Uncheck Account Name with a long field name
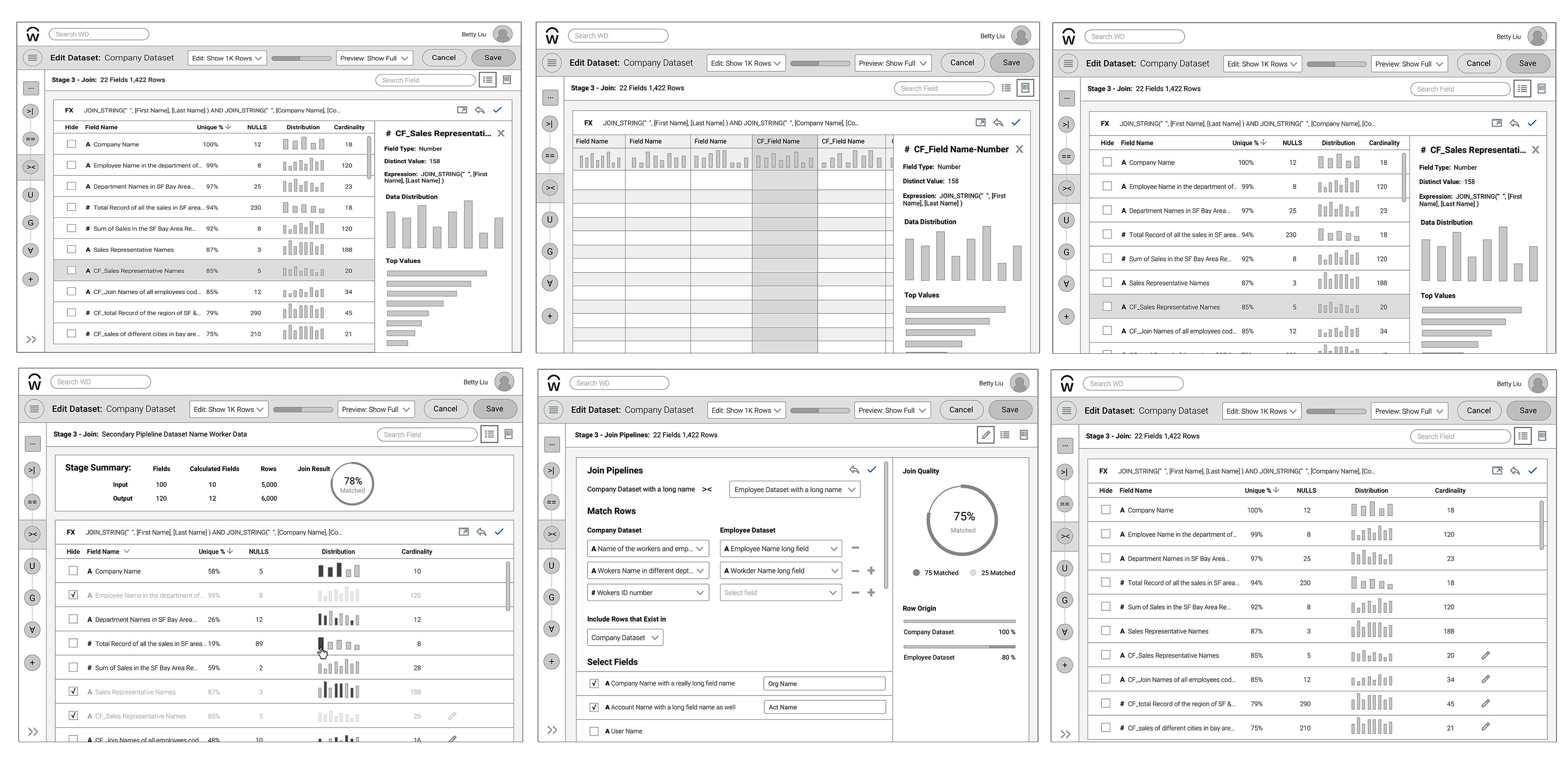Screen dimensions: 1568x759 click(x=593, y=707)
